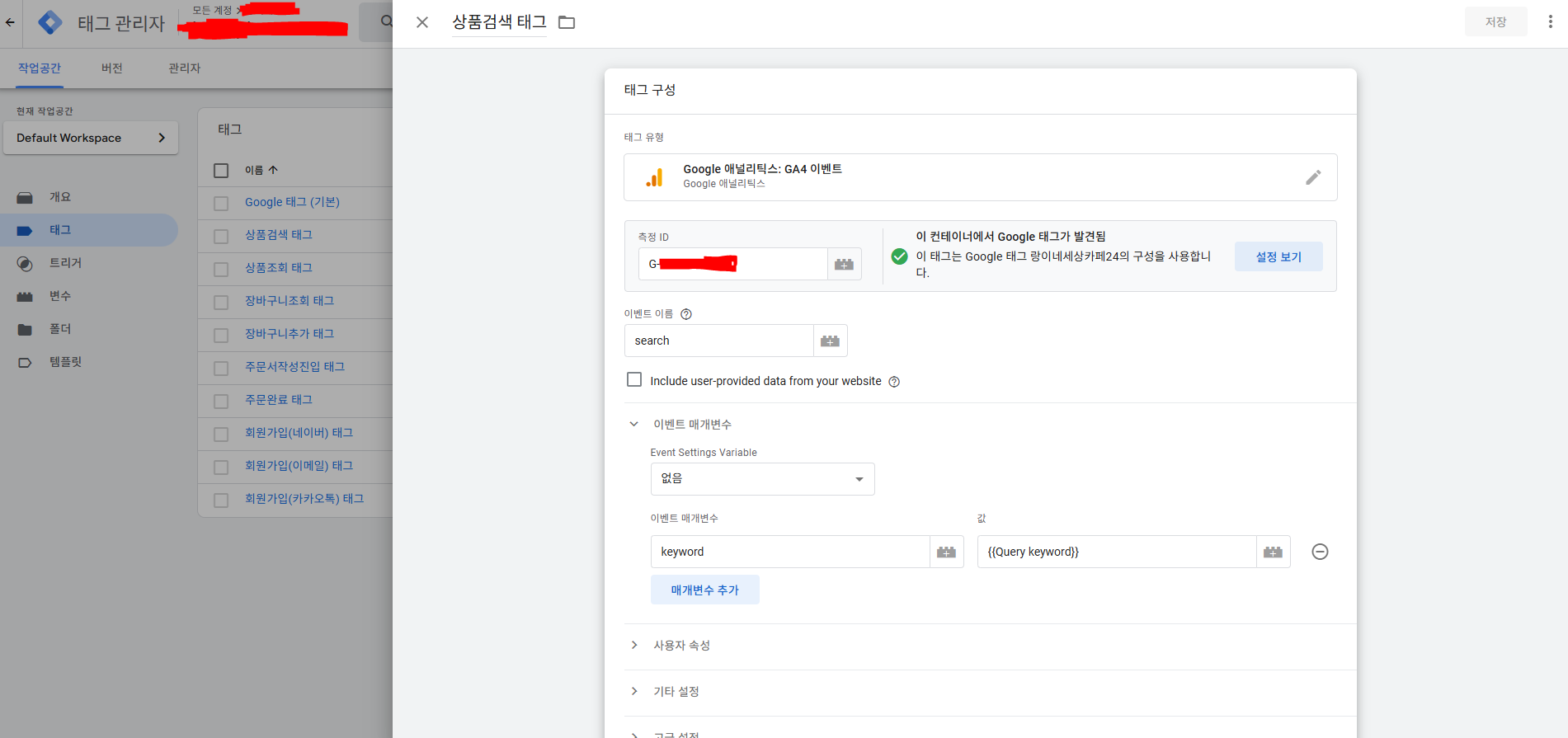Screen dimensions: 1568x738
Task: Check the 장바구니조회 태그 row checkbox
Action: click(x=221, y=303)
